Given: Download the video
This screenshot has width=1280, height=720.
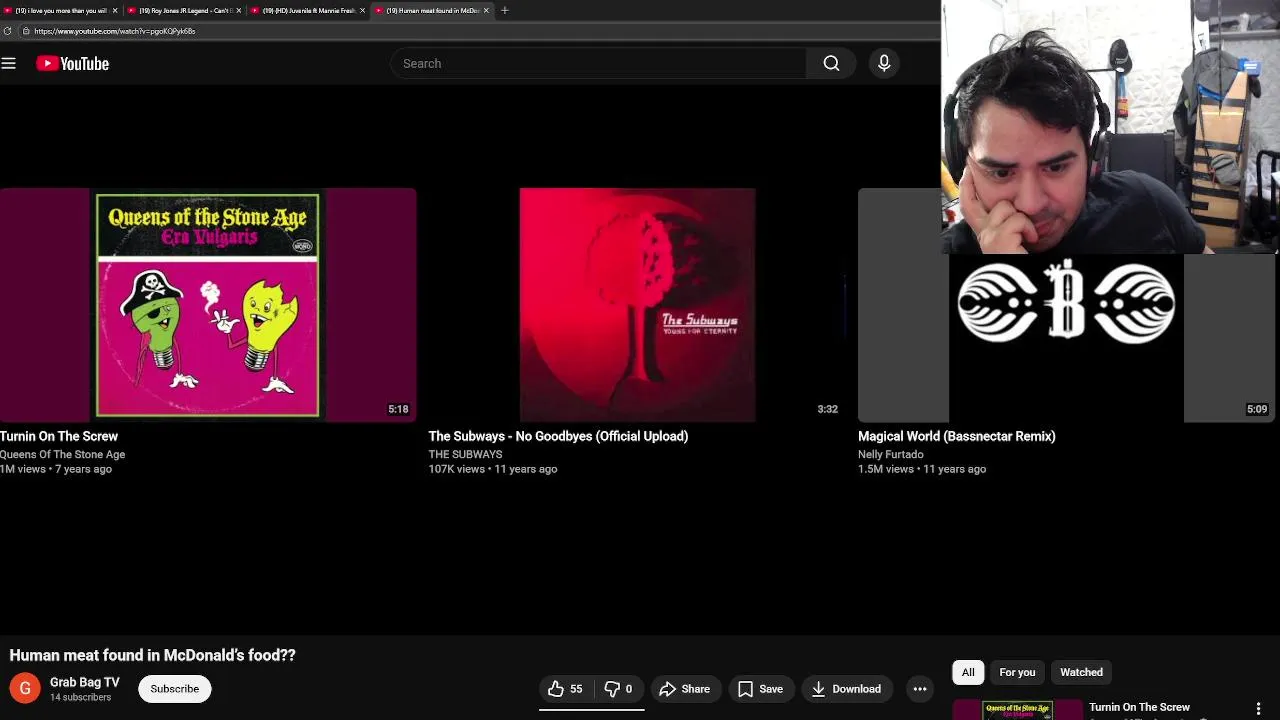Looking at the screenshot, I should coord(846,688).
